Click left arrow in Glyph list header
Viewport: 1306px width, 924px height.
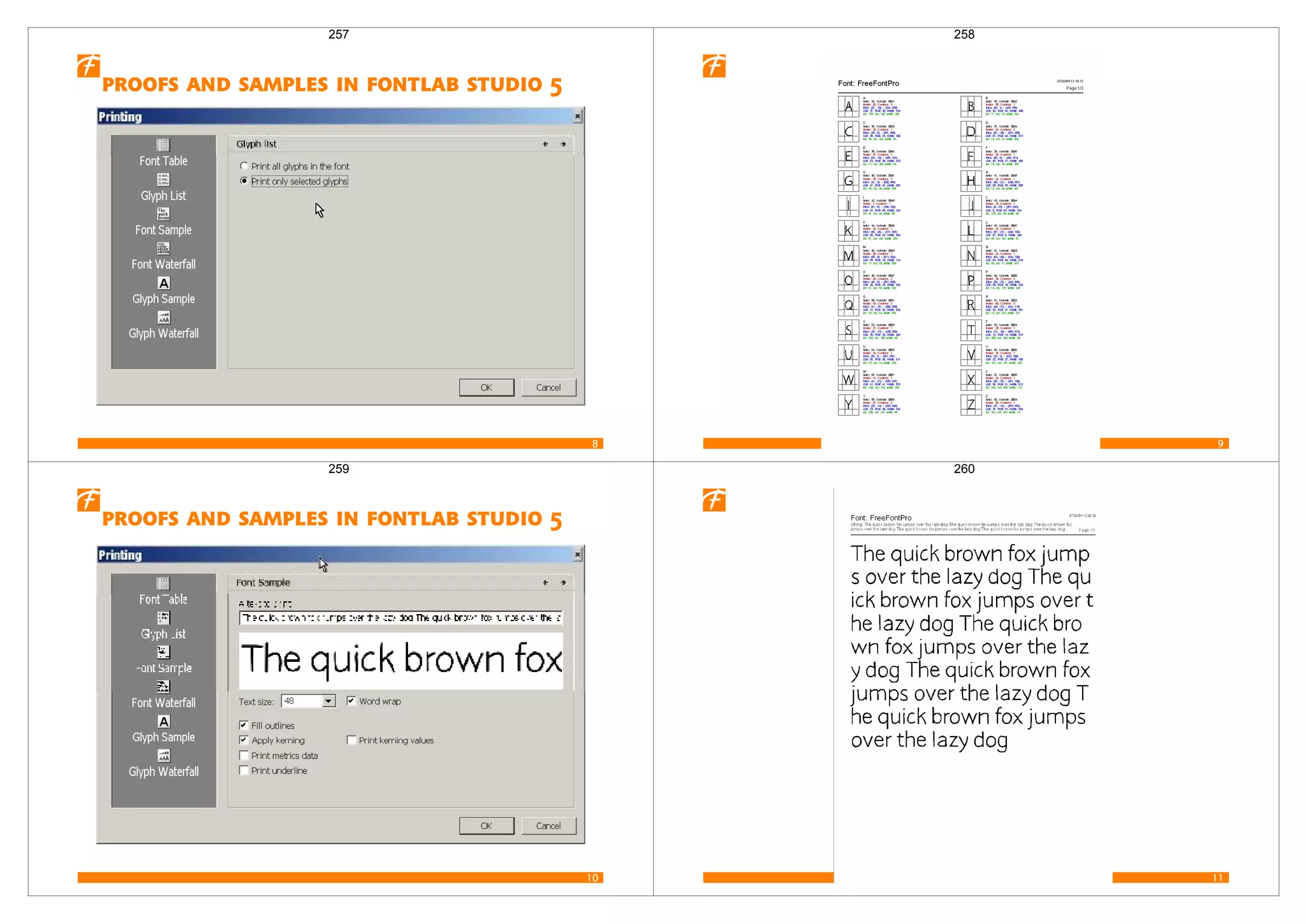pos(545,144)
